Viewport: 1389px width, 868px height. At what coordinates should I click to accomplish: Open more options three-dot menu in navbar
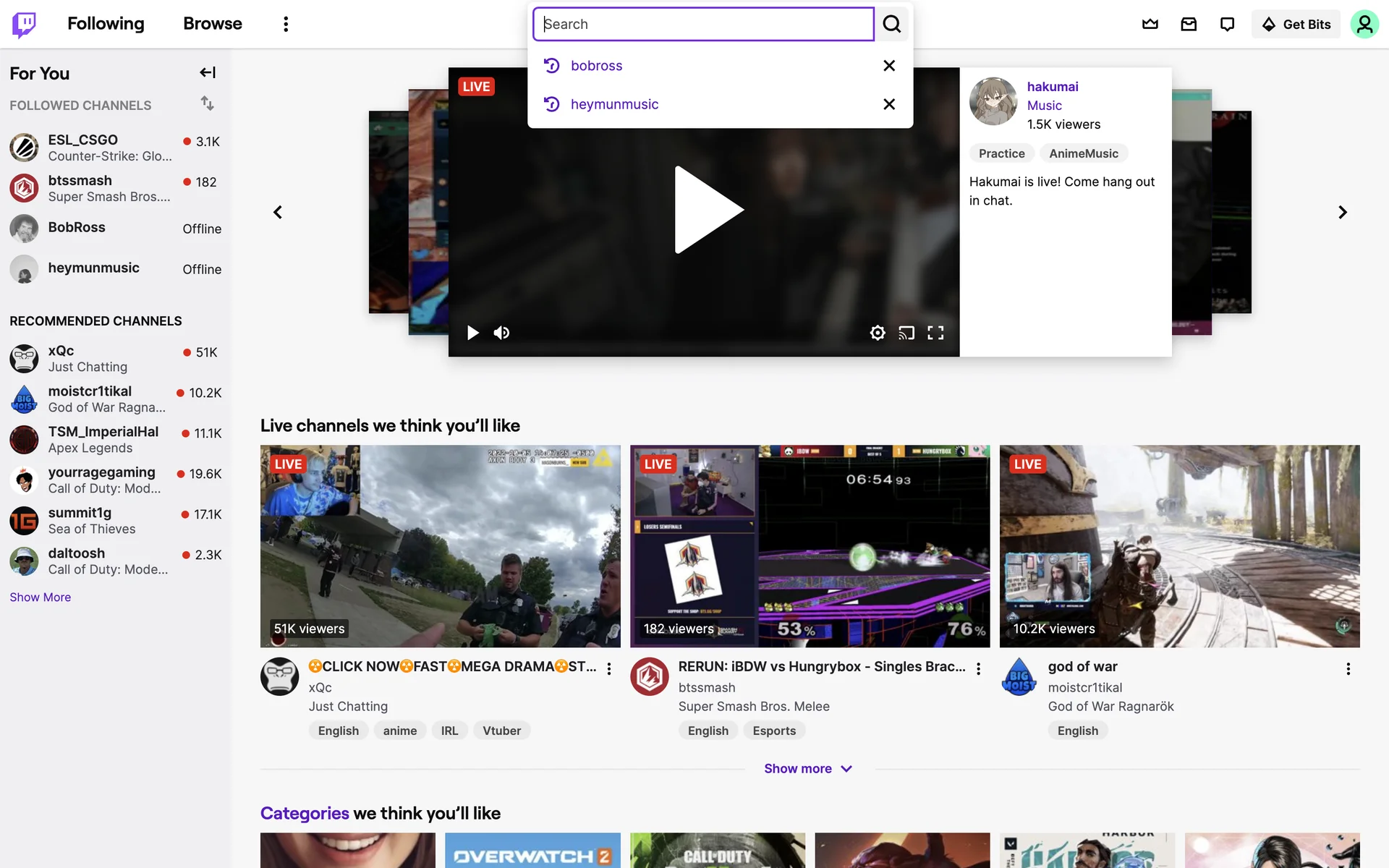286,24
